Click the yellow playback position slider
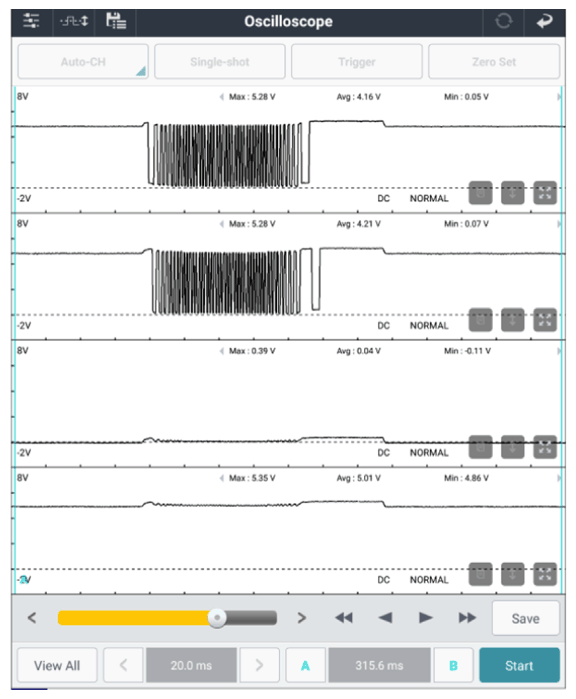576x699 pixels. pyautogui.click(x=168, y=618)
